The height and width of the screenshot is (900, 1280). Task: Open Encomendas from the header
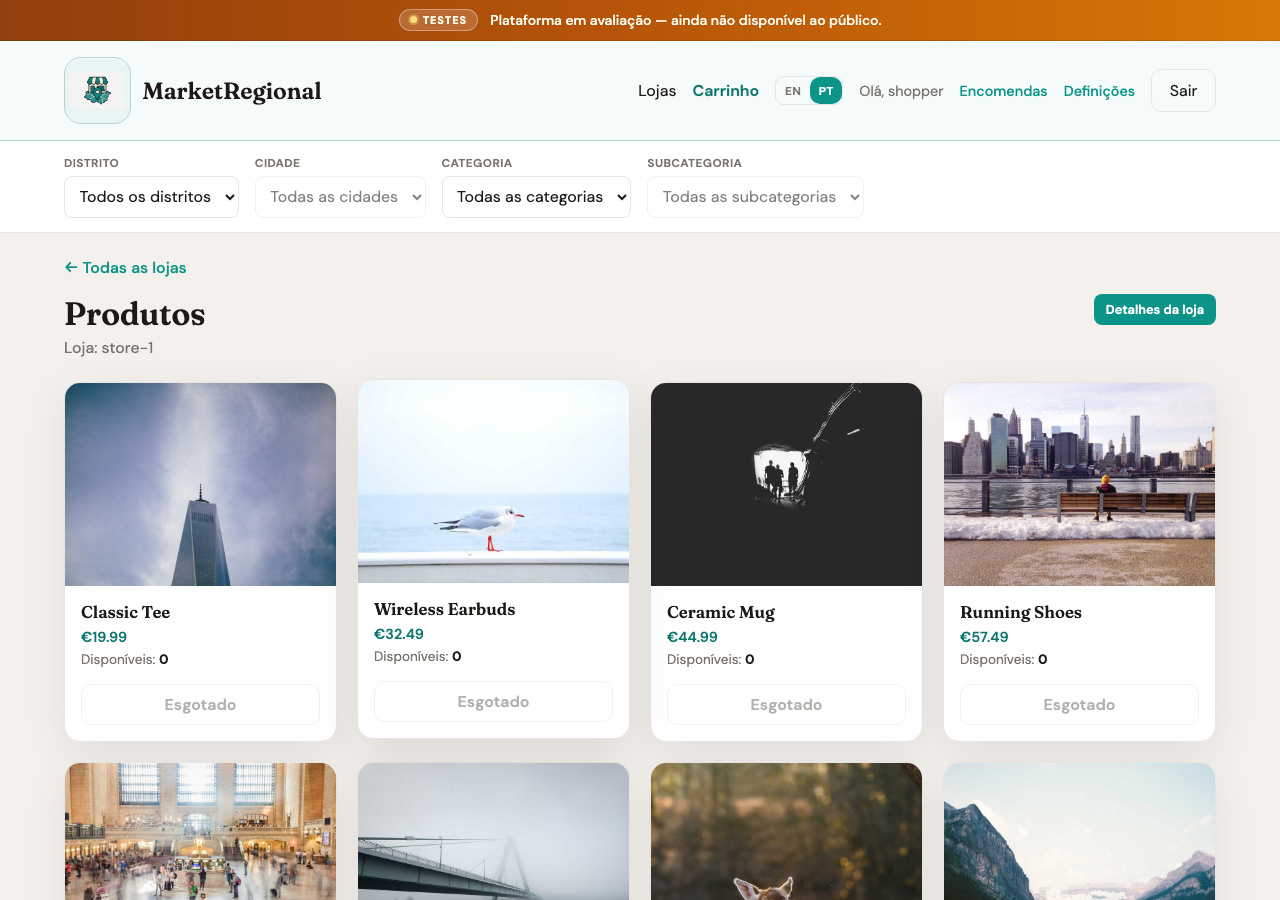click(1003, 91)
